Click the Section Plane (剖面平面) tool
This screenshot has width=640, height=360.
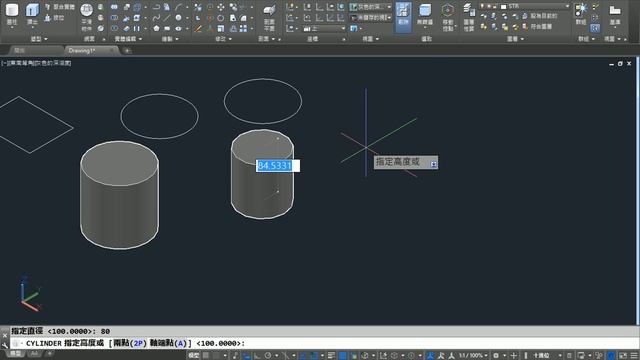pos(269,17)
